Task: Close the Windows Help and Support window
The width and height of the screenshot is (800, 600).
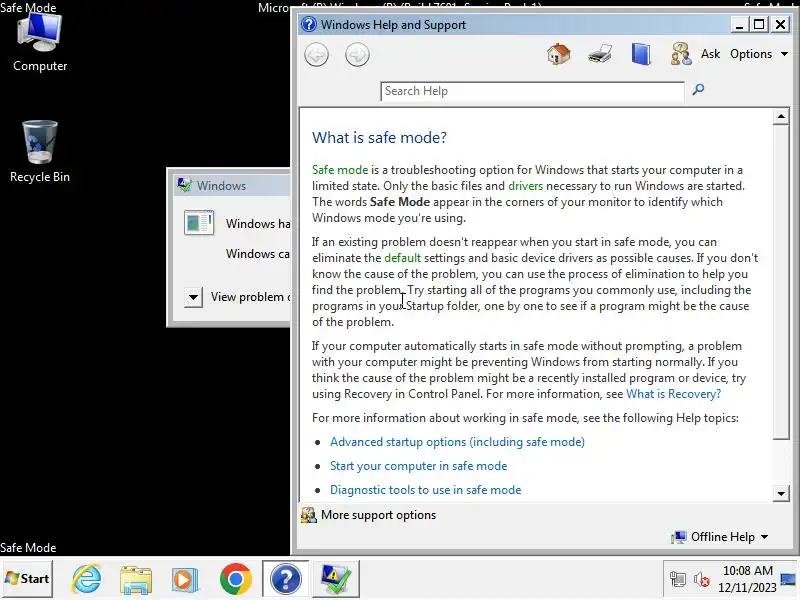Action: point(780,24)
